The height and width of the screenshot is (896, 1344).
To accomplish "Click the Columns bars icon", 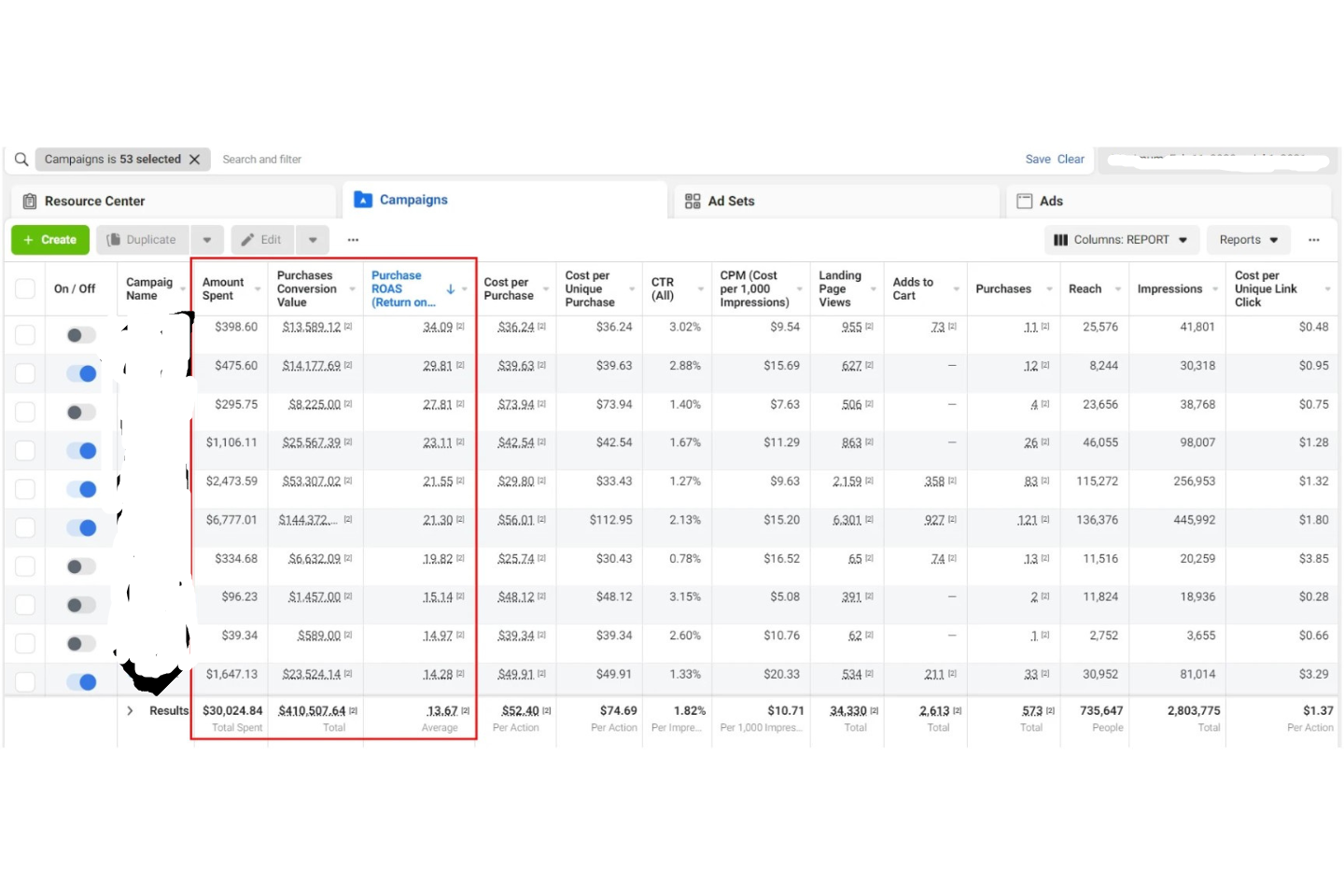I will click(x=1060, y=240).
